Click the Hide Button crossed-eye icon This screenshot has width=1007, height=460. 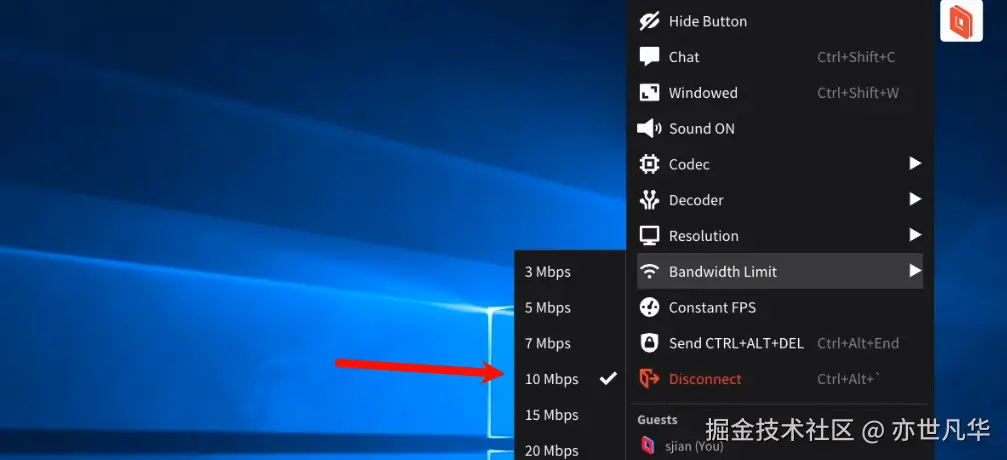649,21
